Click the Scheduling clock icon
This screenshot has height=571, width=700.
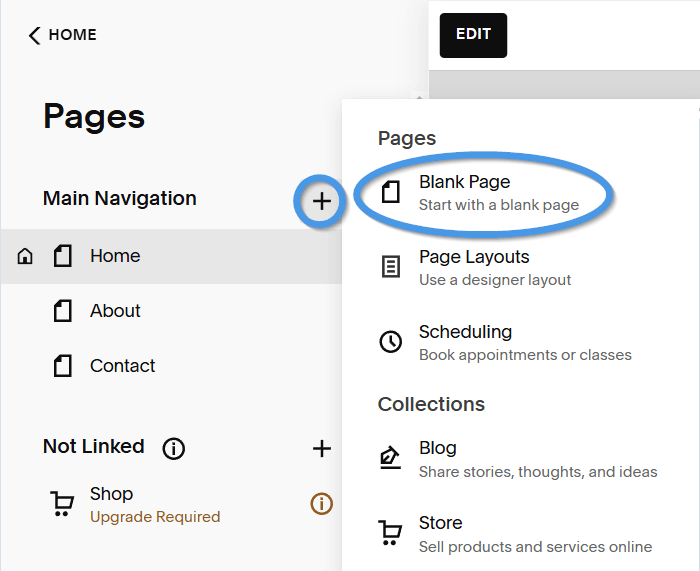click(x=391, y=342)
